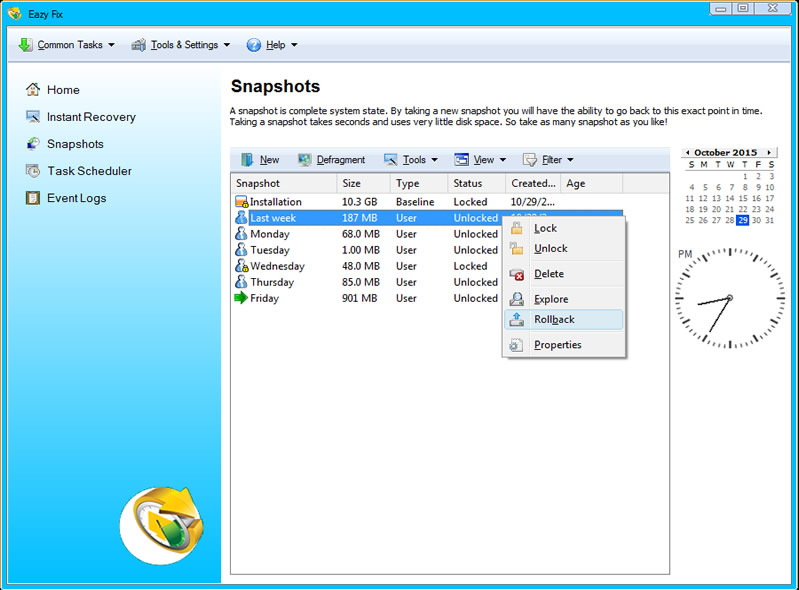Click the New snapshot toolbar icon

point(247,160)
